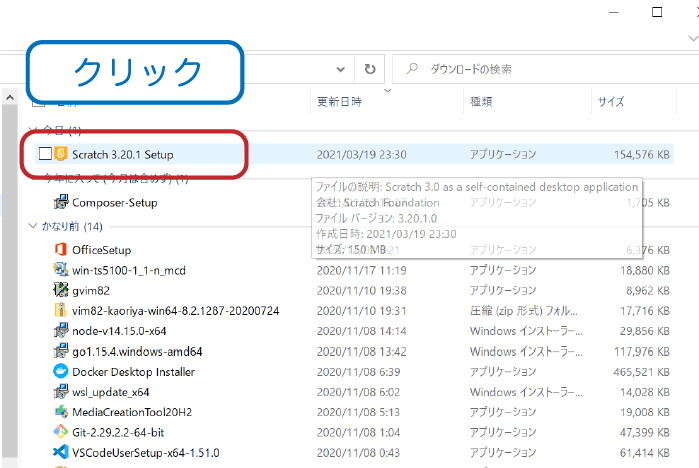Click the OfficeSetup Office logo icon
The width and height of the screenshot is (699, 468).
pyautogui.click(x=61, y=249)
